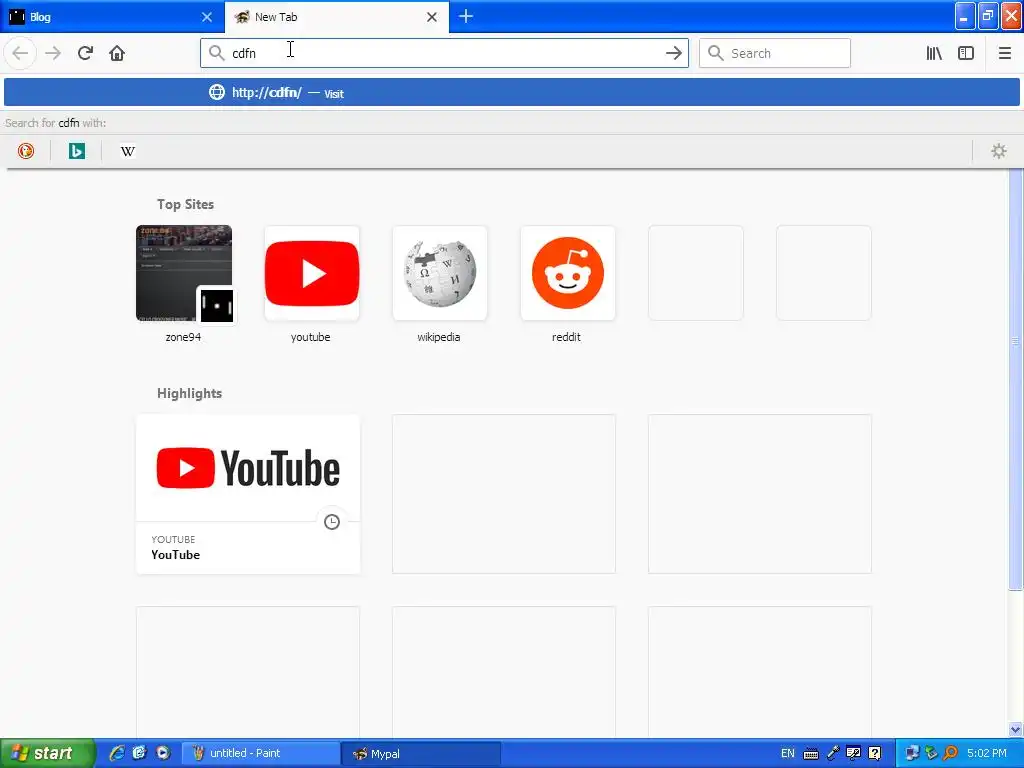Open the reddit top site tile
The image size is (1024, 768).
(568, 274)
